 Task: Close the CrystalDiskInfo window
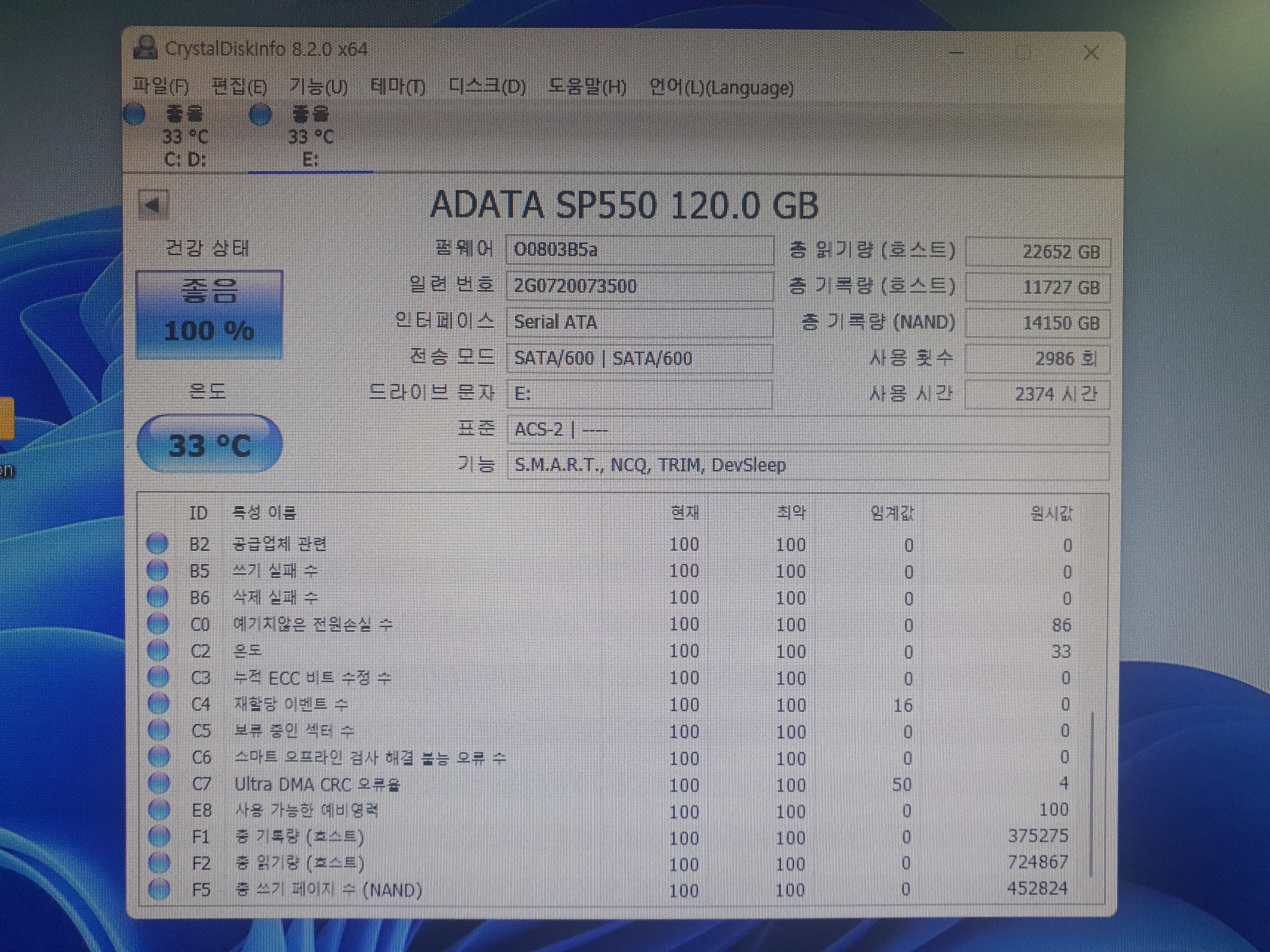(x=1091, y=54)
